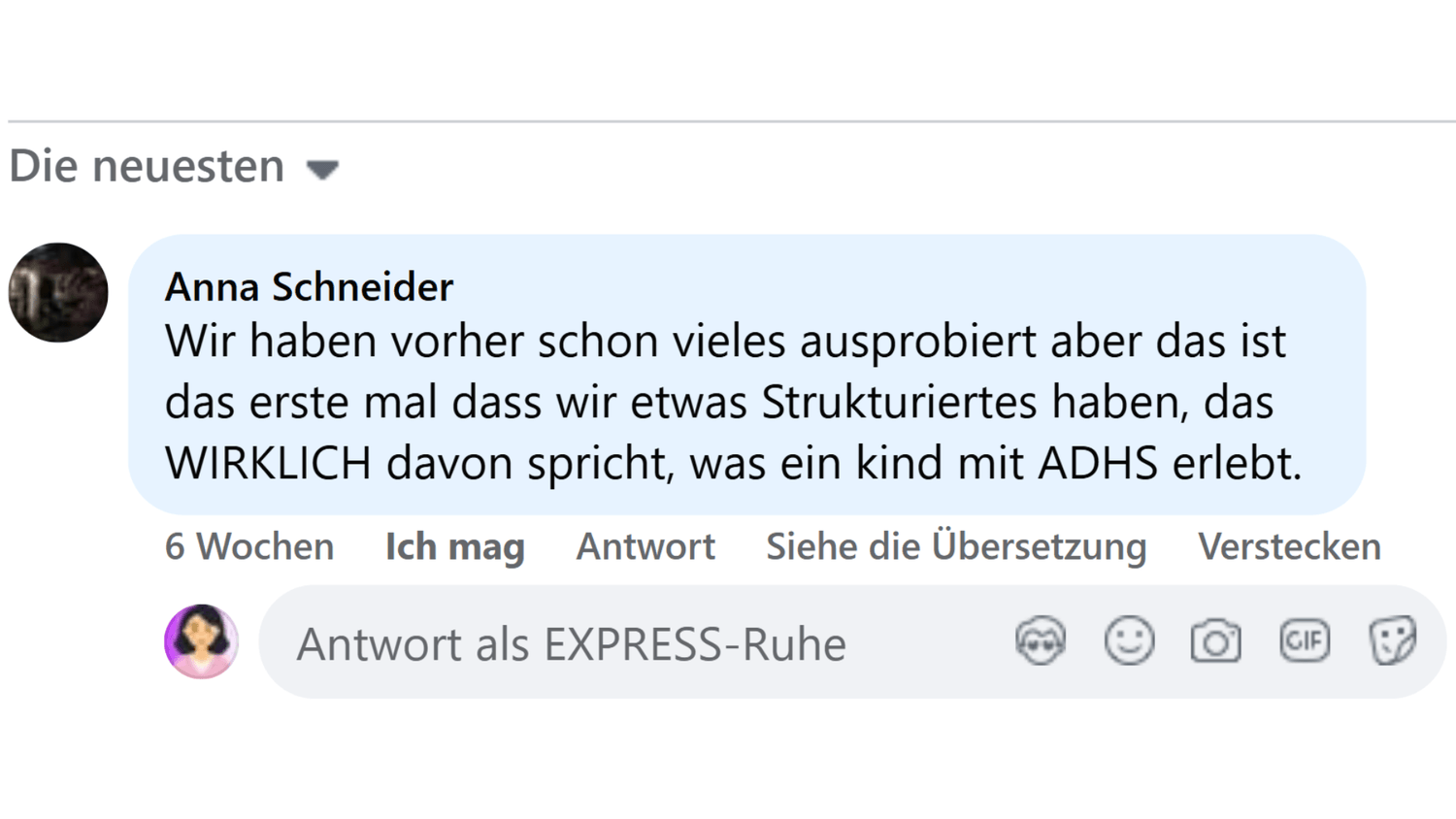1456x819 pixels.
Task: Open the sticker picker in reply field
Action: point(1392,641)
